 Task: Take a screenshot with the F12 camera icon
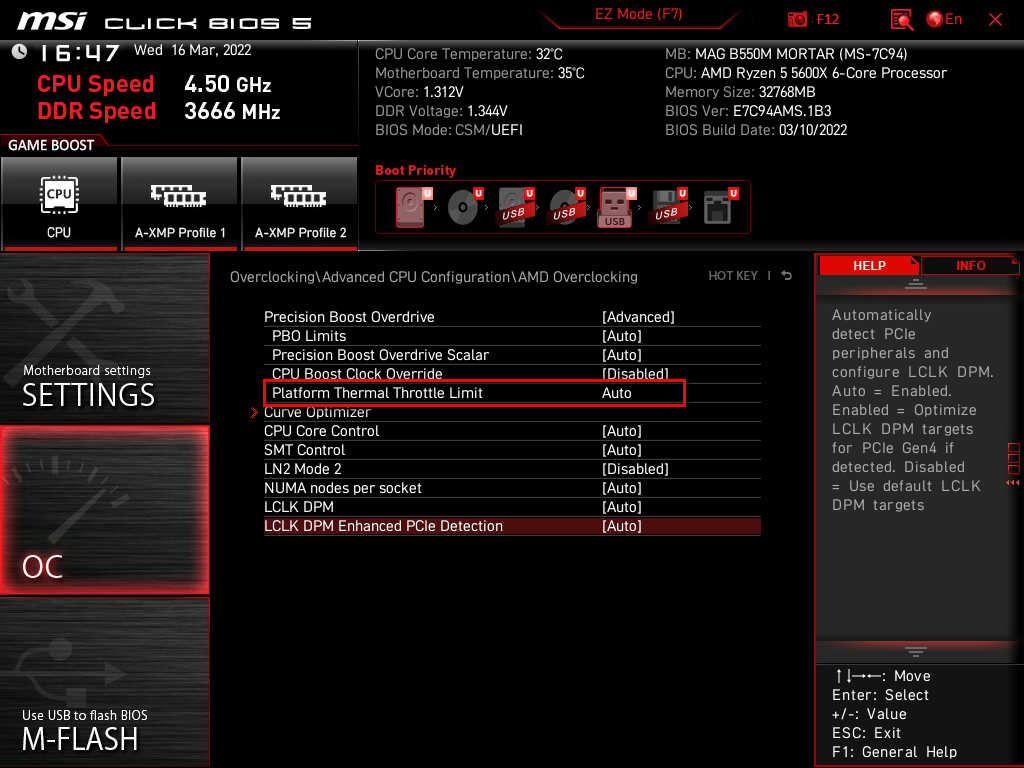click(797, 20)
